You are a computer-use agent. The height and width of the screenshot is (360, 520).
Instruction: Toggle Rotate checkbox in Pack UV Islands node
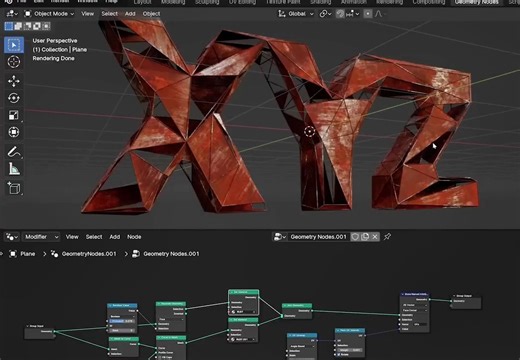(339, 354)
